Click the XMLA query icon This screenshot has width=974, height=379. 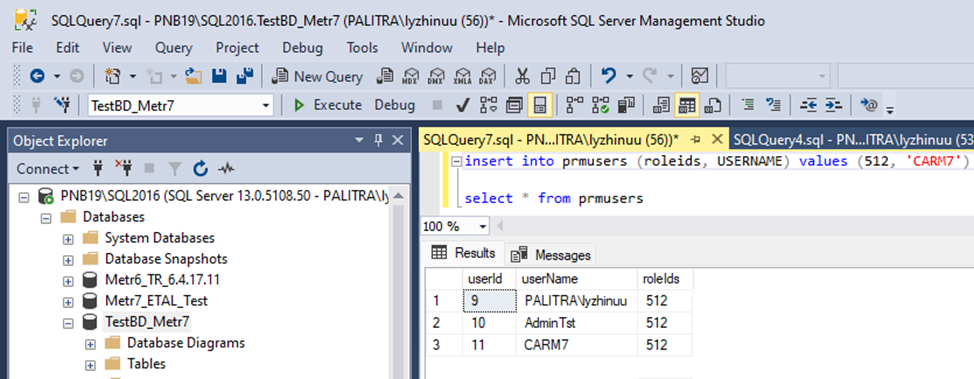tap(462, 76)
